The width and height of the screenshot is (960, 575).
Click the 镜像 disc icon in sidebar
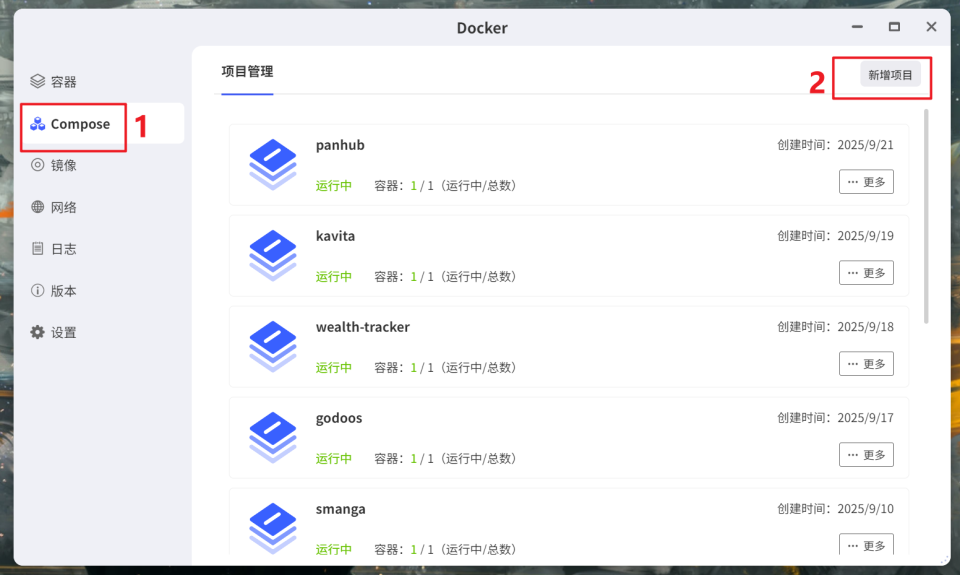37,165
